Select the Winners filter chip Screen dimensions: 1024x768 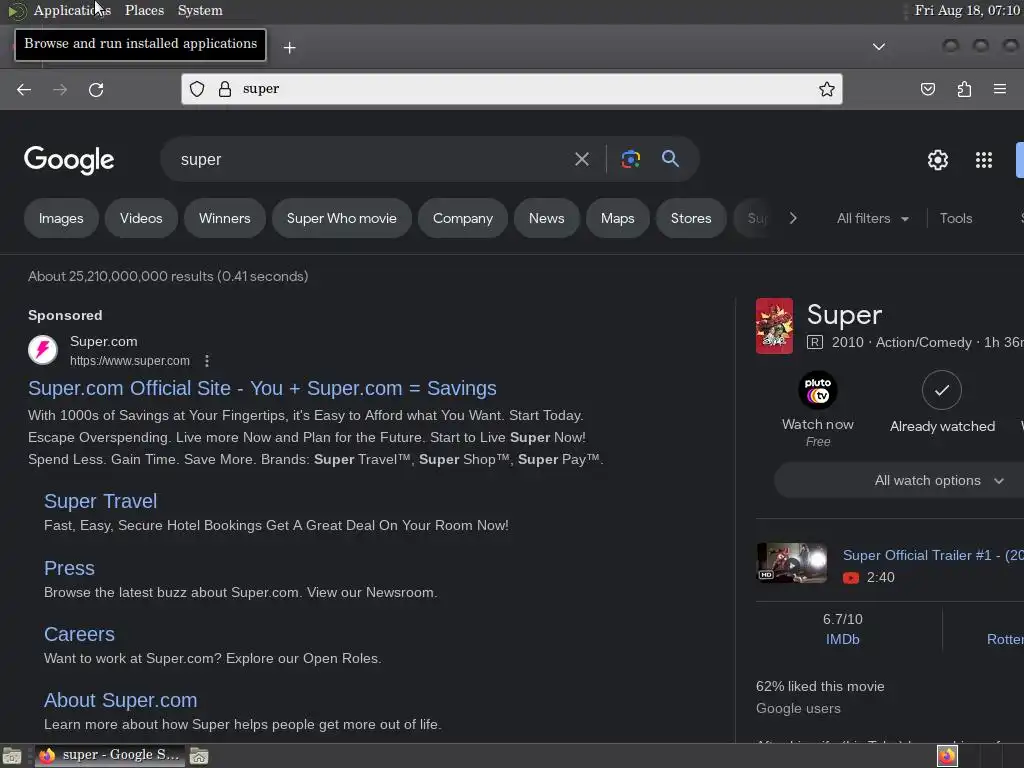225,218
